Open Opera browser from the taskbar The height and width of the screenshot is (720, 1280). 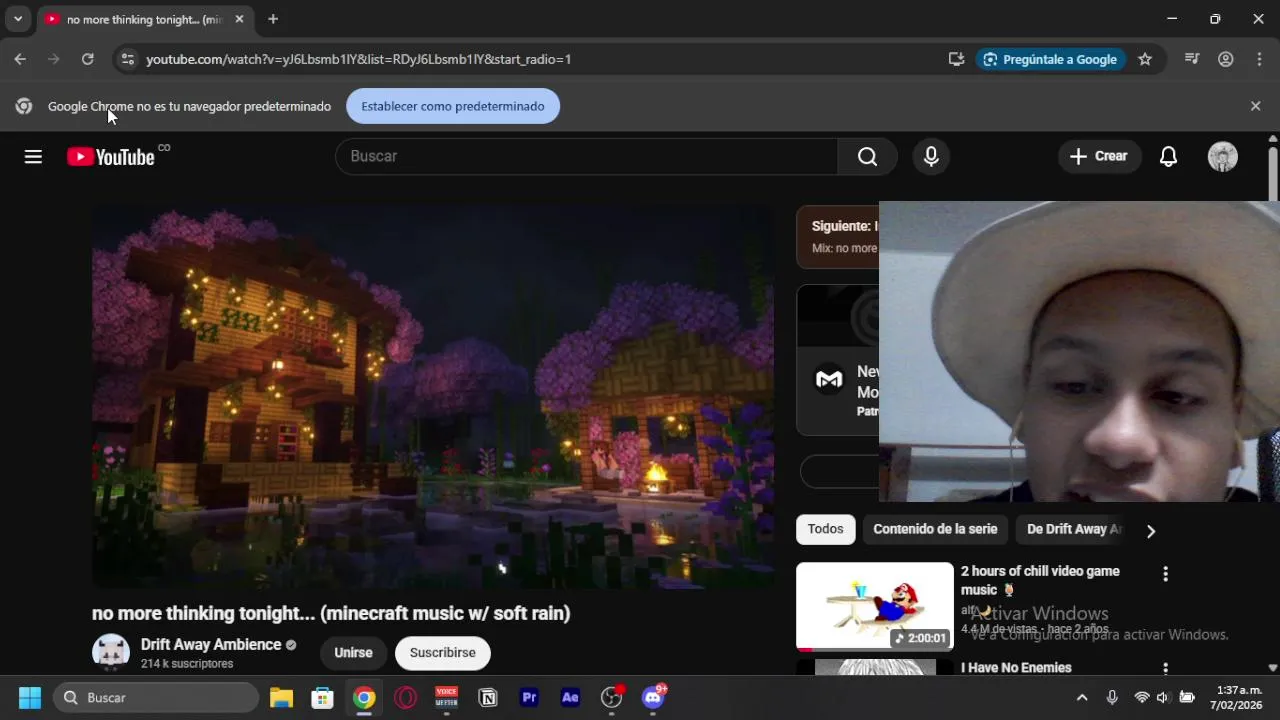pyautogui.click(x=405, y=697)
